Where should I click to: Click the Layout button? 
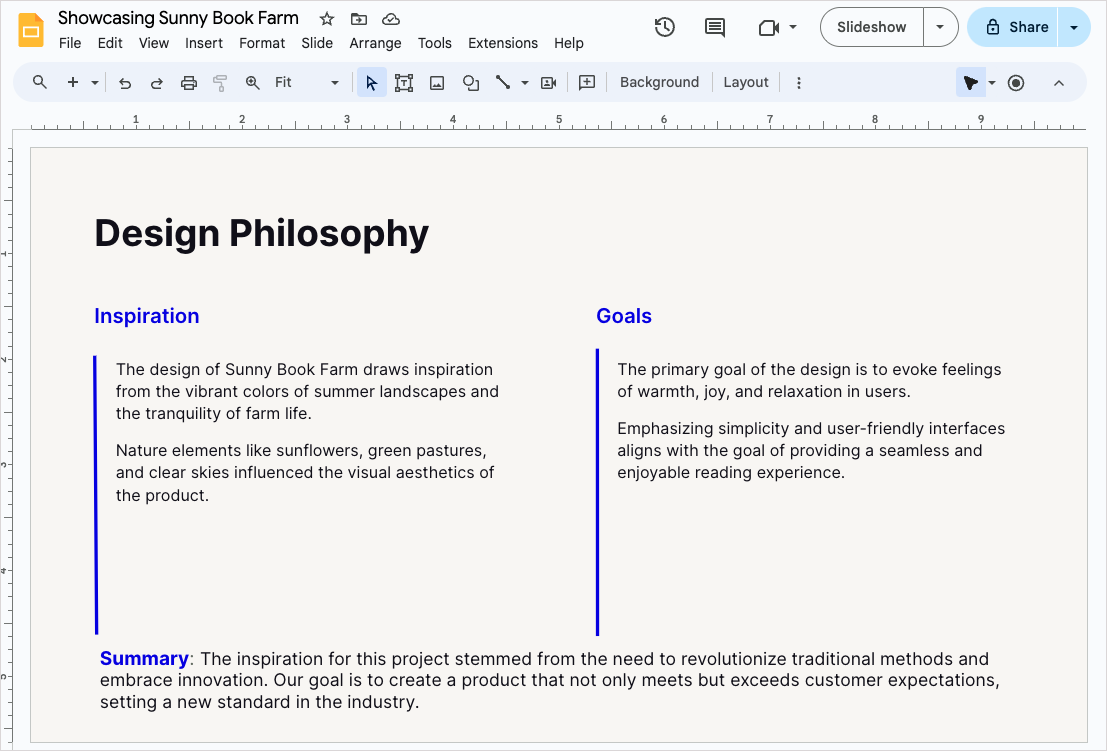(x=746, y=83)
